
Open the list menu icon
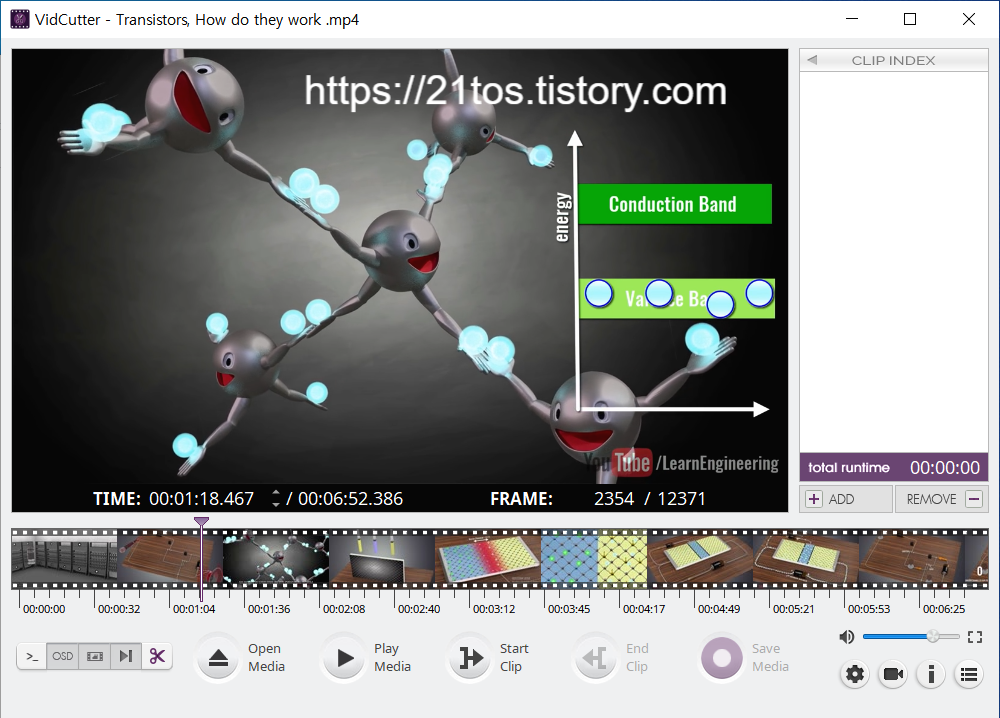point(969,674)
